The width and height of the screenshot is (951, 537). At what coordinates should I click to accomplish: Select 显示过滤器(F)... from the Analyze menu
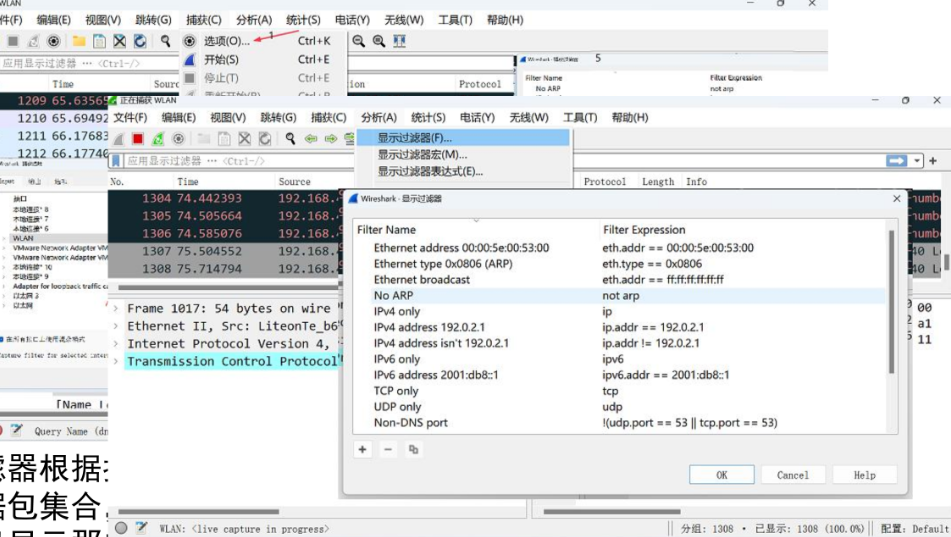point(414,138)
